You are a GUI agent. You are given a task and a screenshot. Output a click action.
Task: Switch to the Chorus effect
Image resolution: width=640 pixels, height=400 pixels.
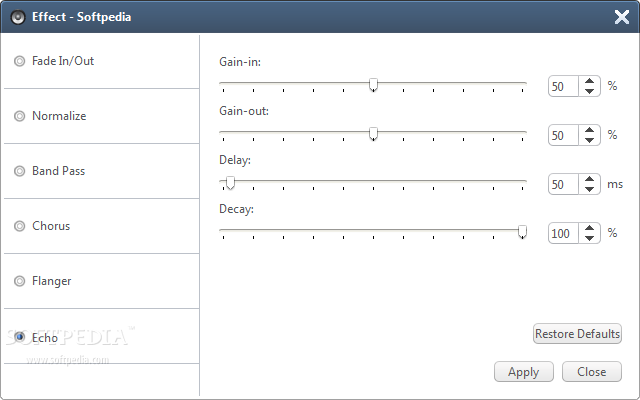click(19, 226)
